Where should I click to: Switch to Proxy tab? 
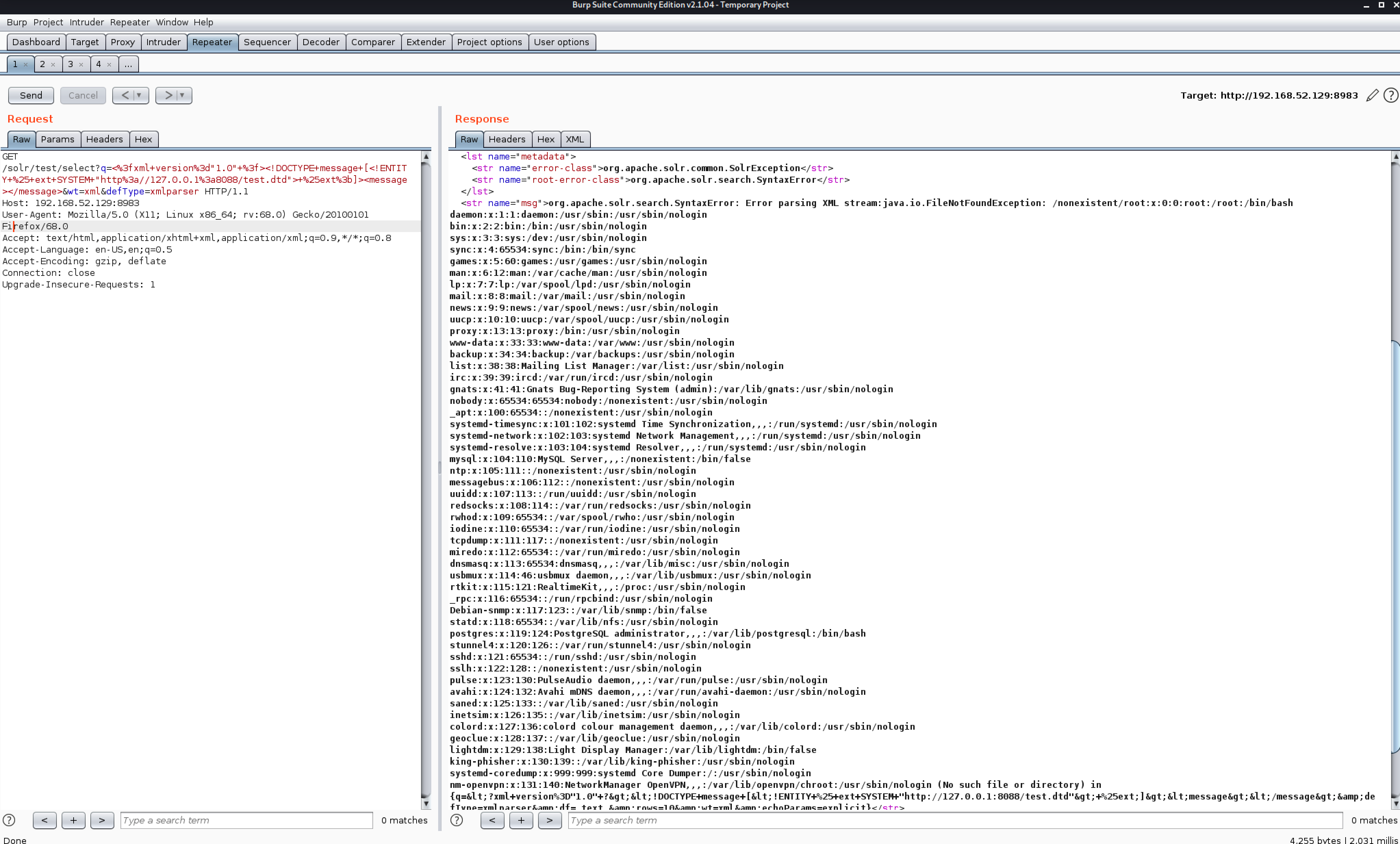click(123, 42)
